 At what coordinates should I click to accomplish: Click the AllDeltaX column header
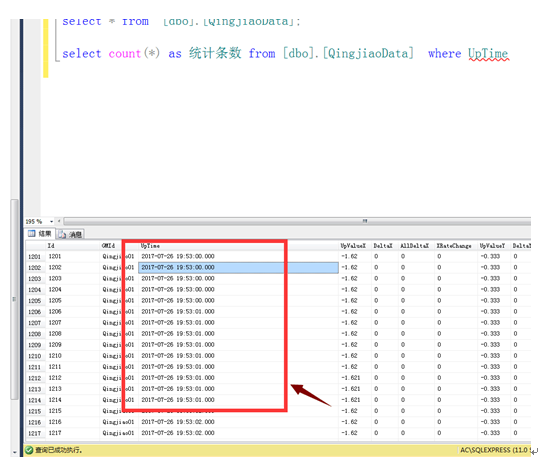click(415, 246)
